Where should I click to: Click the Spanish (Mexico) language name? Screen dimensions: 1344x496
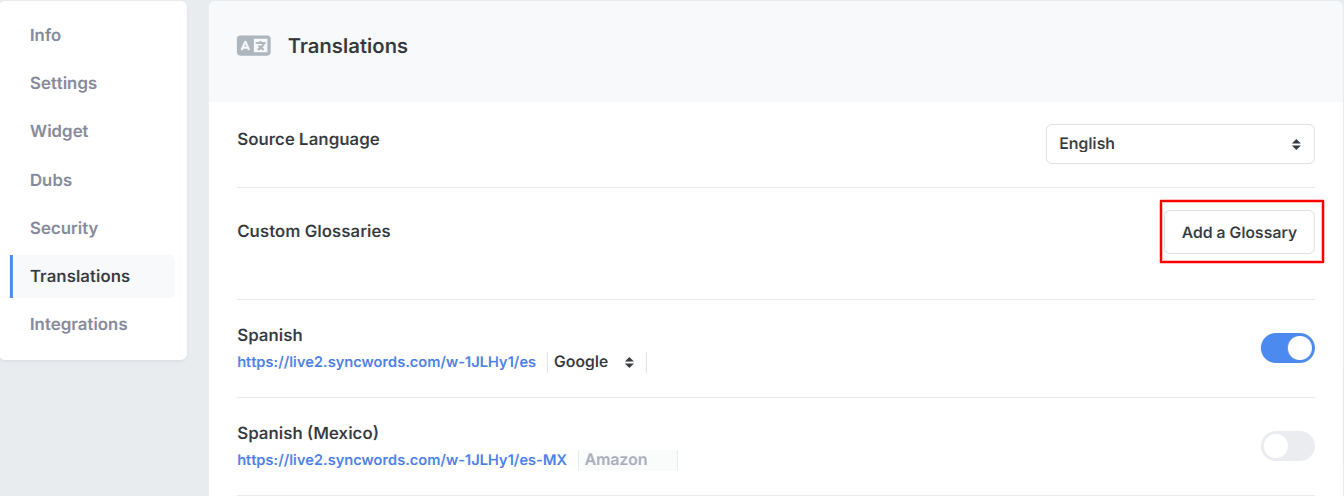(x=307, y=433)
